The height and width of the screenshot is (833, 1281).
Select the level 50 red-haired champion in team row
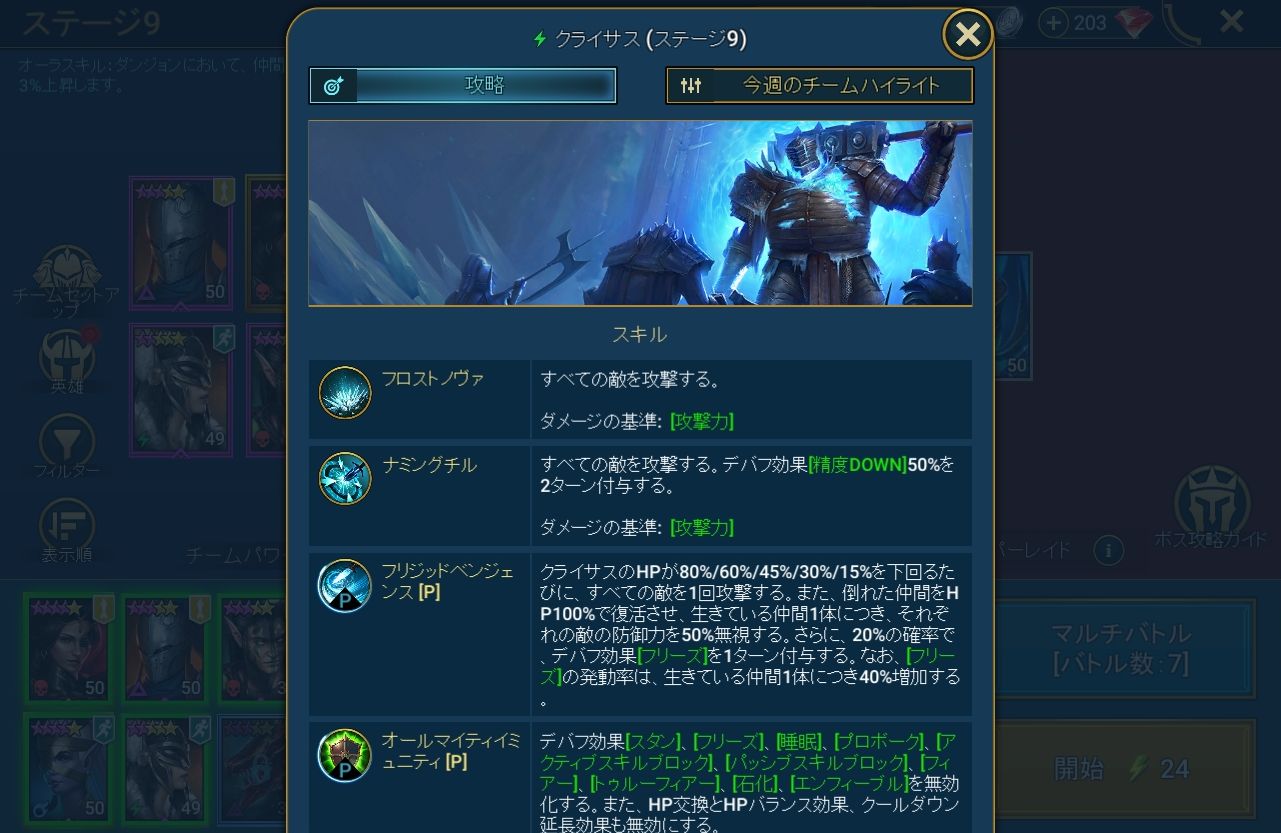(69, 647)
